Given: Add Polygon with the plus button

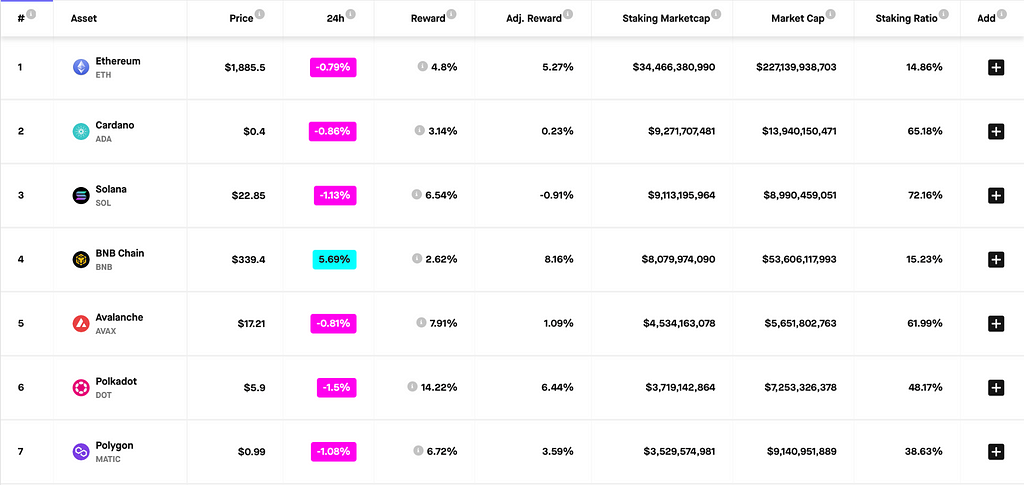Looking at the screenshot, I should pyautogui.click(x=995, y=451).
